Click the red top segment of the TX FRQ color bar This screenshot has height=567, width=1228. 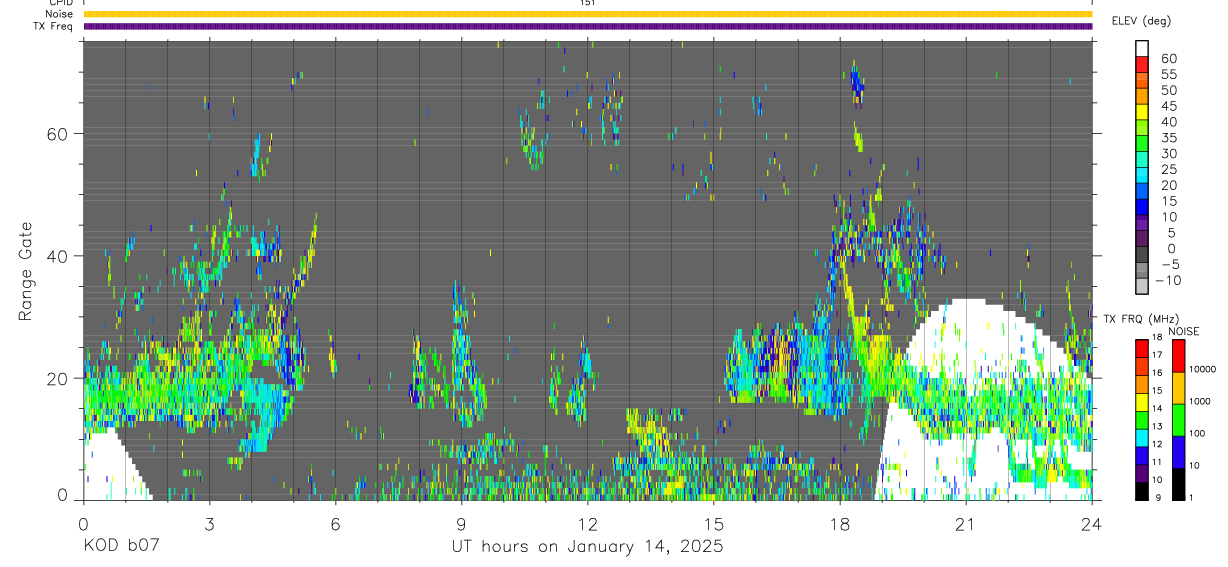coord(1142,347)
